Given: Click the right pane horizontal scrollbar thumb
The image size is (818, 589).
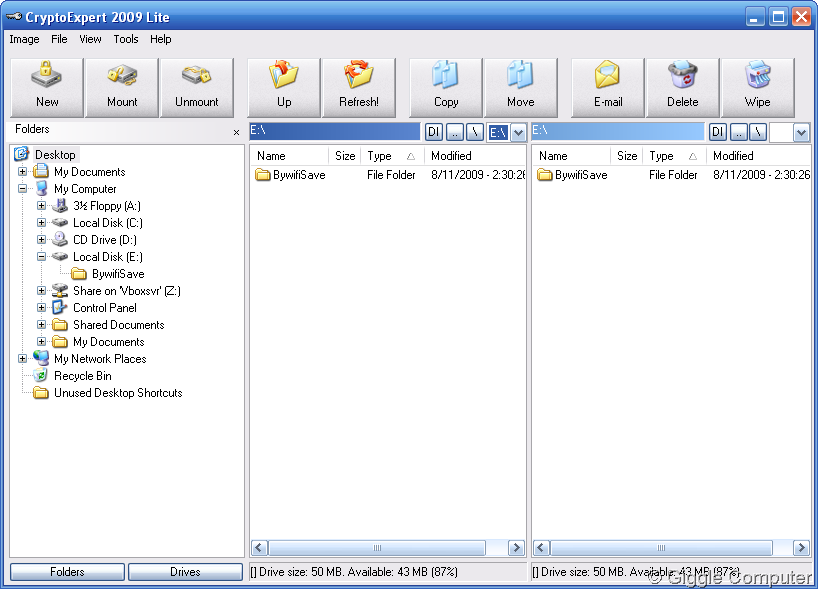Looking at the screenshot, I should pyautogui.click(x=661, y=548).
